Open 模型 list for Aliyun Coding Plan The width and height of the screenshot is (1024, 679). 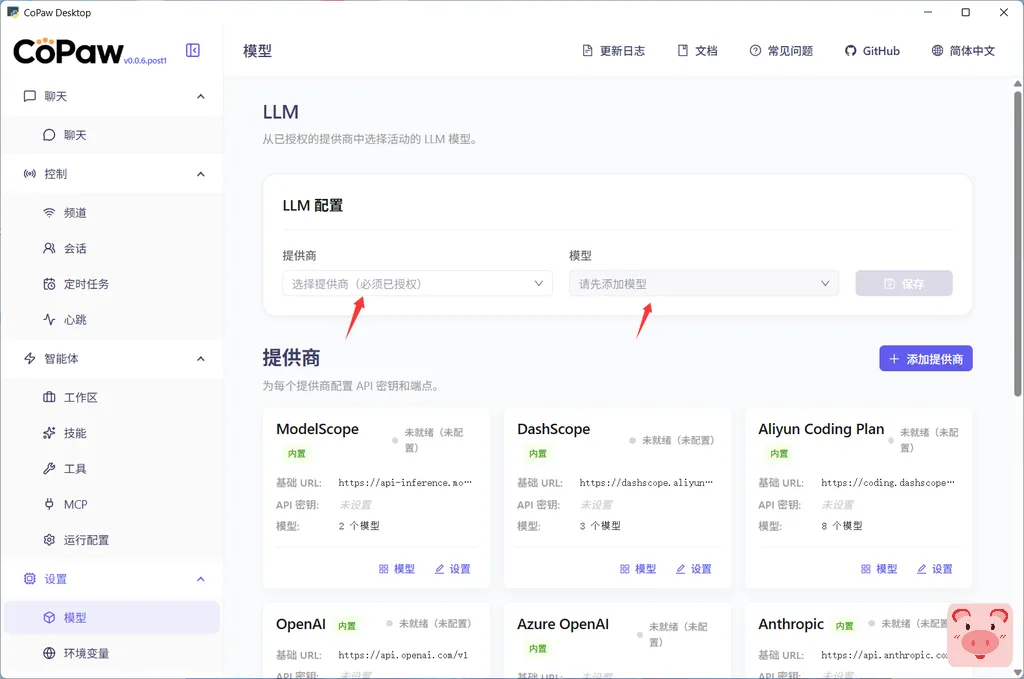click(x=879, y=569)
